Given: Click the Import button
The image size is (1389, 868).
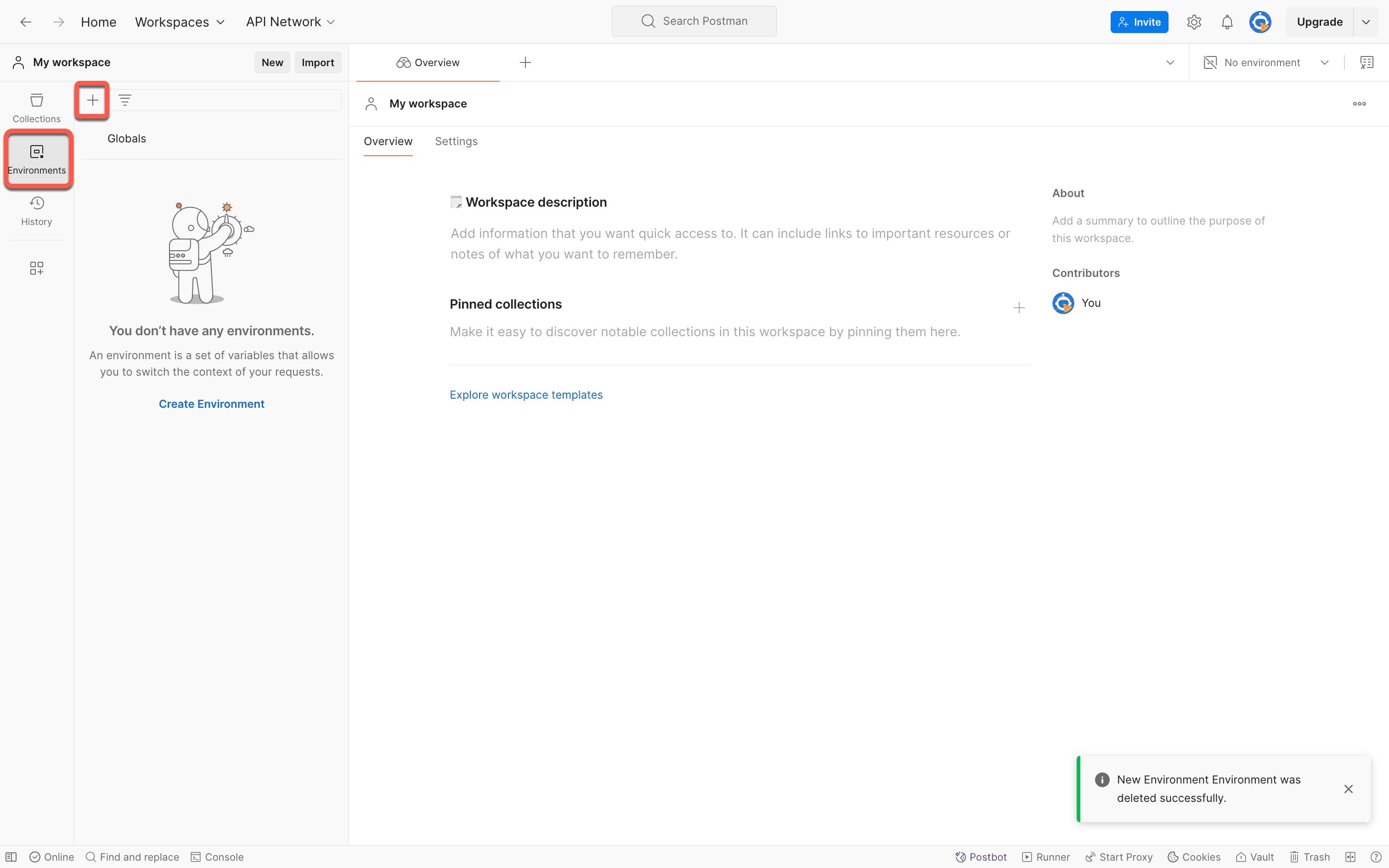Looking at the screenshot, I should (317, 62).
